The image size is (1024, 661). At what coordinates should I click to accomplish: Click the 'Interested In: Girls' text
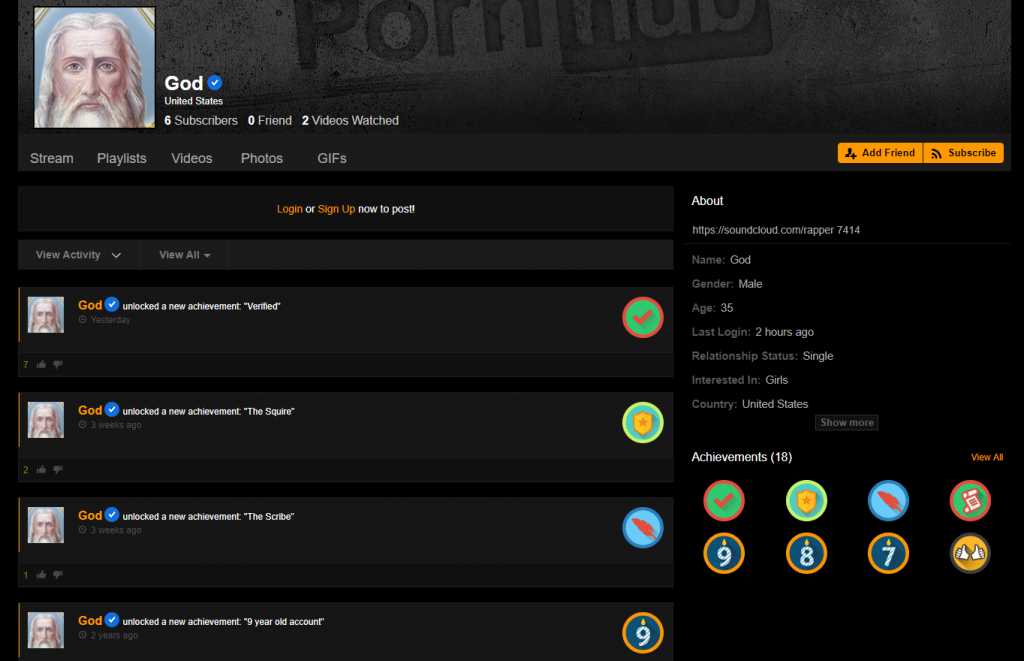click(740, 380)
